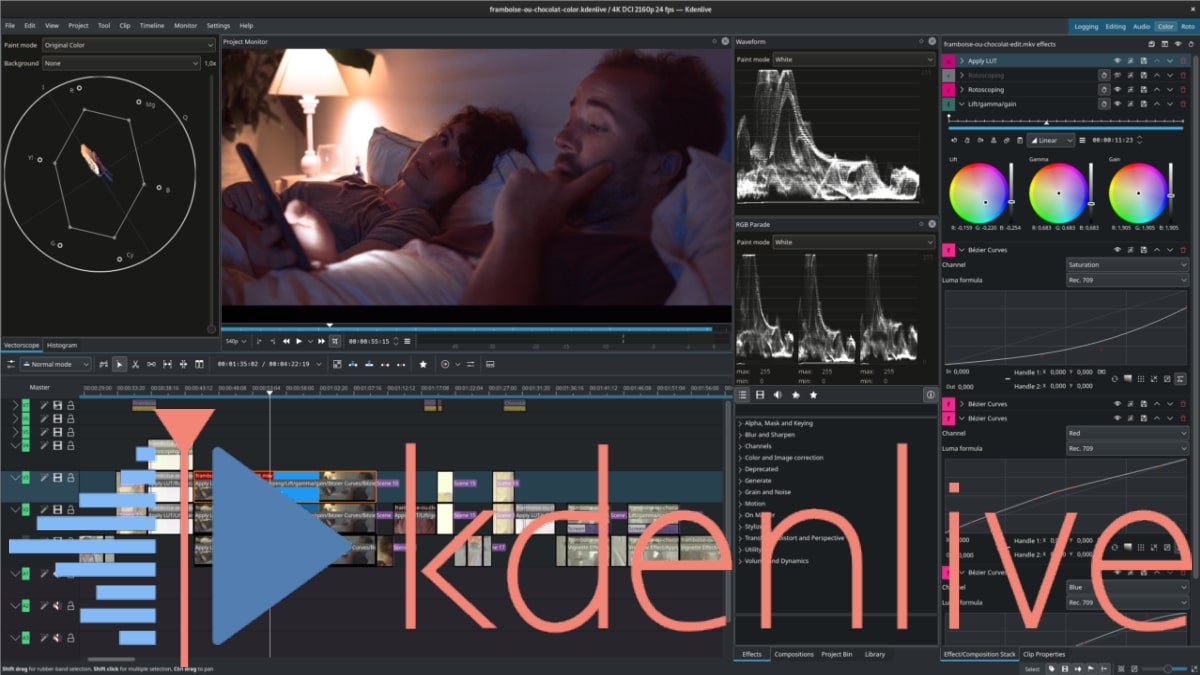Switch to Editing workspace layout
The height and width of the screenshot is (675, 1200).
[x=1115, y=26]
